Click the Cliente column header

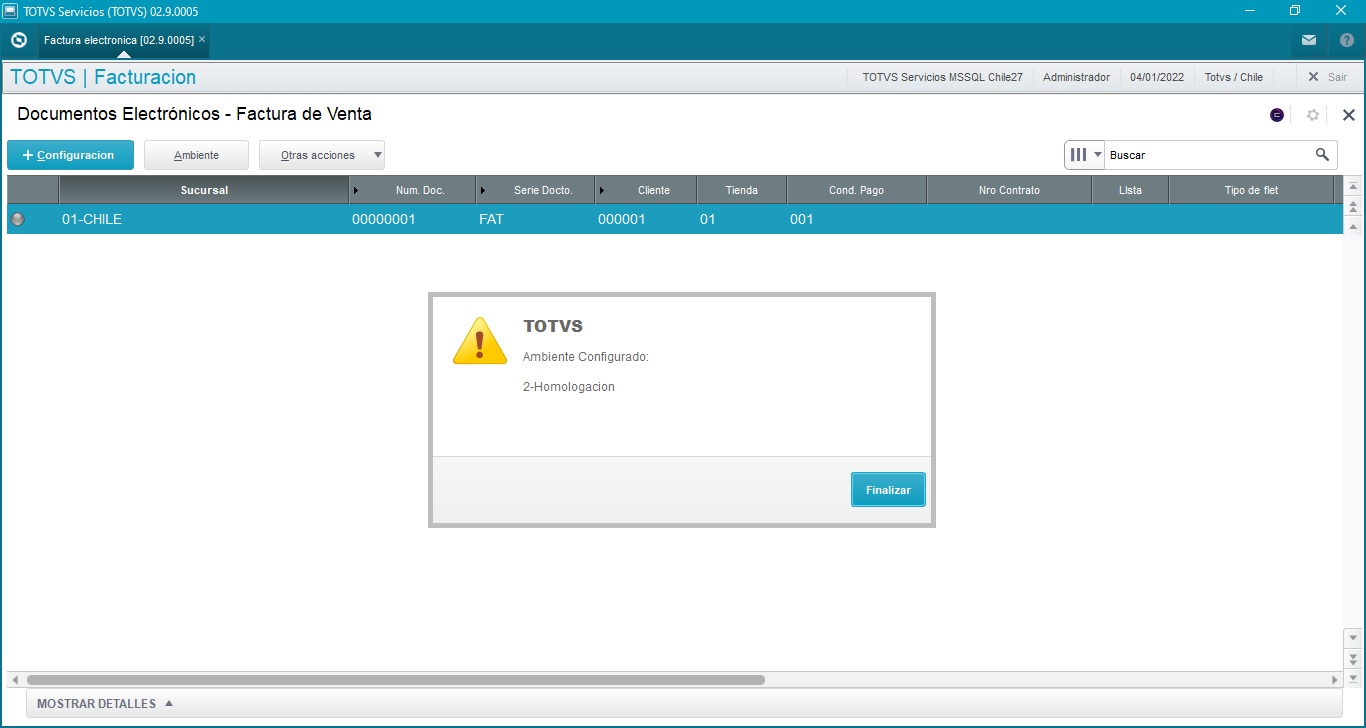(x=646, y=190)
